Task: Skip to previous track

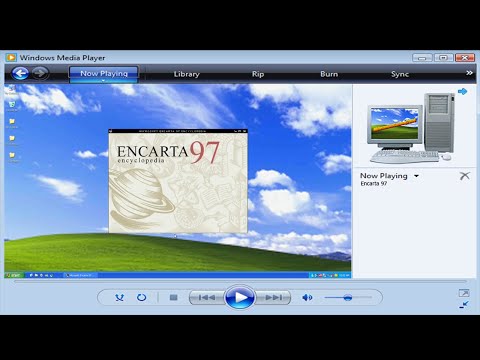Action: (207, 297)
